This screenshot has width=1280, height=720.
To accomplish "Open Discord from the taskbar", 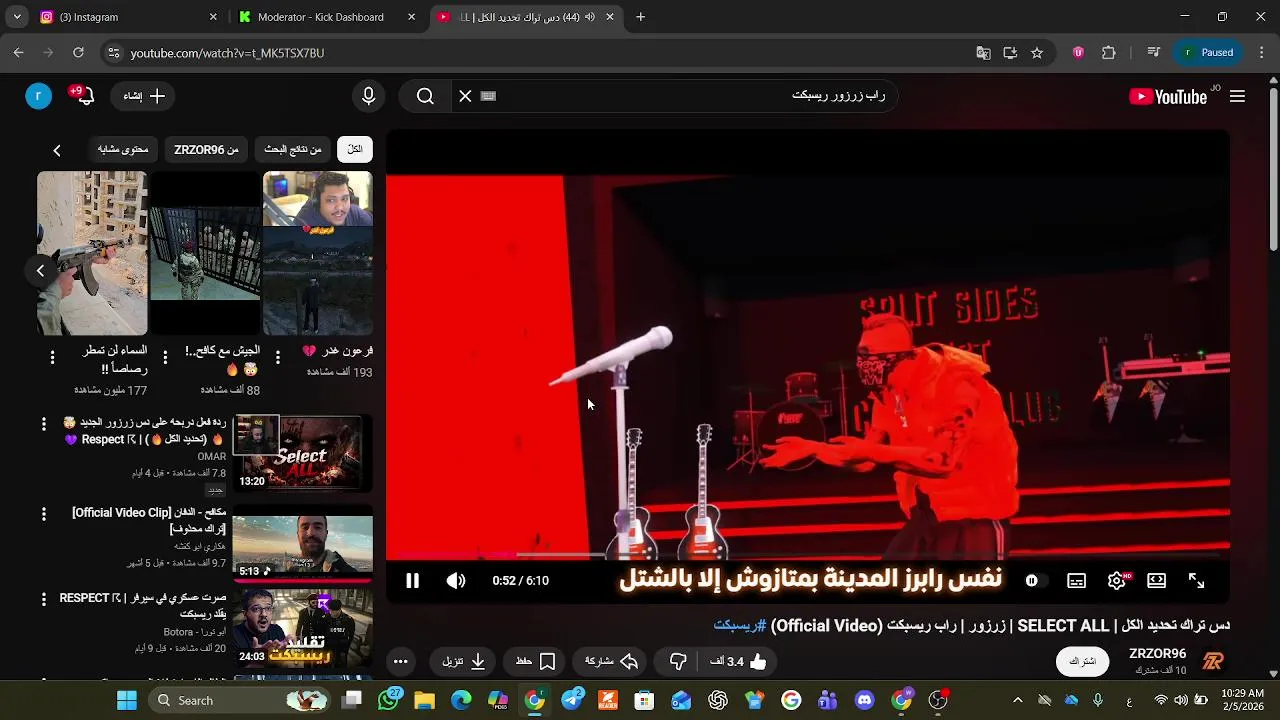I will point(865,701).
